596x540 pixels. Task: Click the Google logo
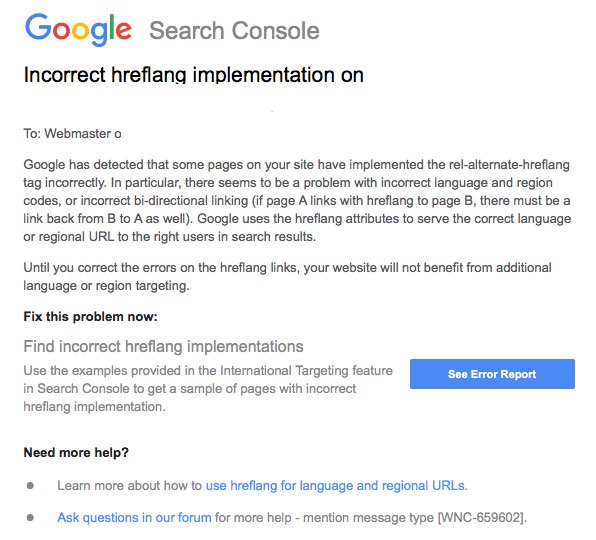pos(78,30)
